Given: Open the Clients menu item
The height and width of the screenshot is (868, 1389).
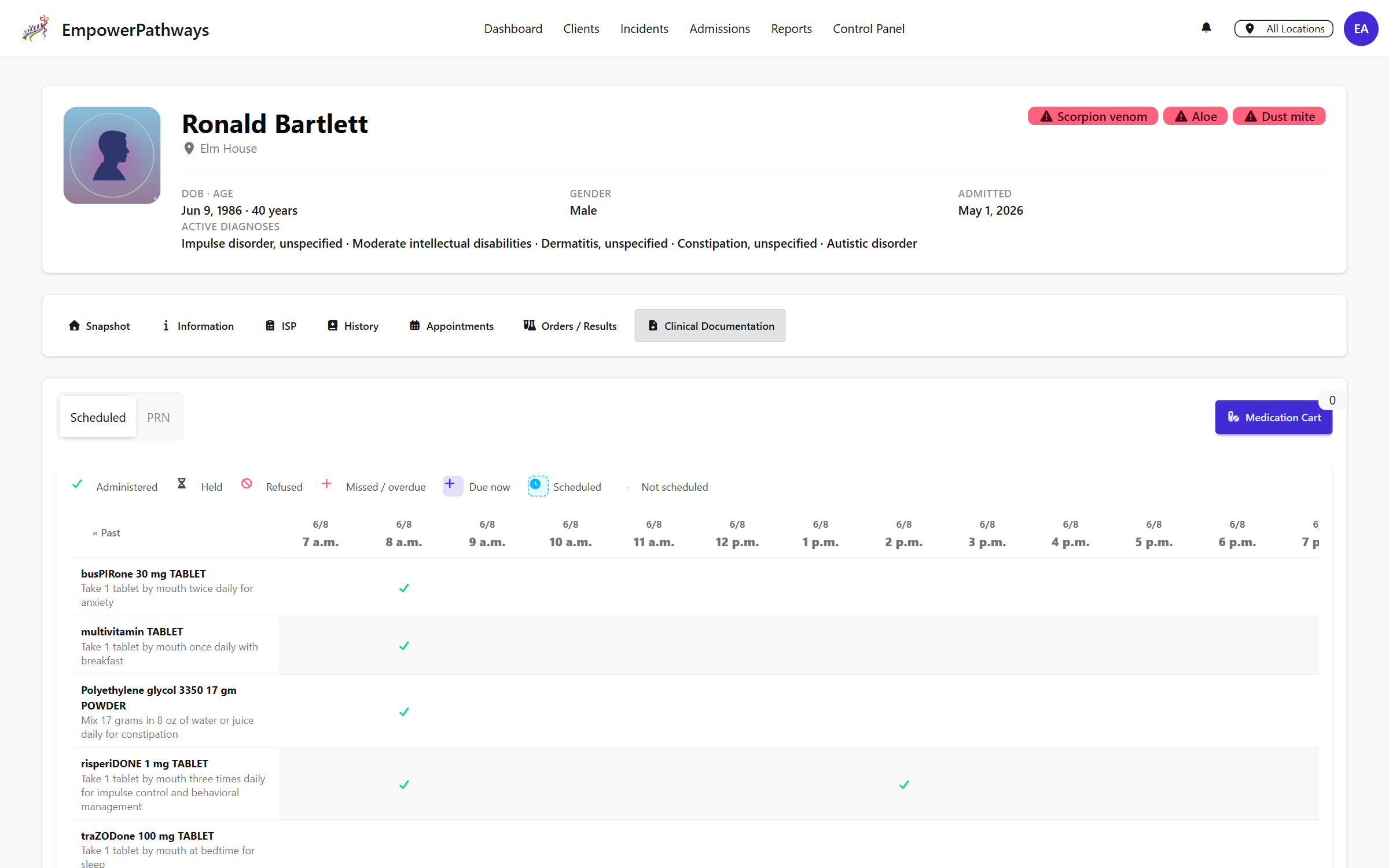Looking at the screenshot, I should pyautogui.click(x=581, y=28).
